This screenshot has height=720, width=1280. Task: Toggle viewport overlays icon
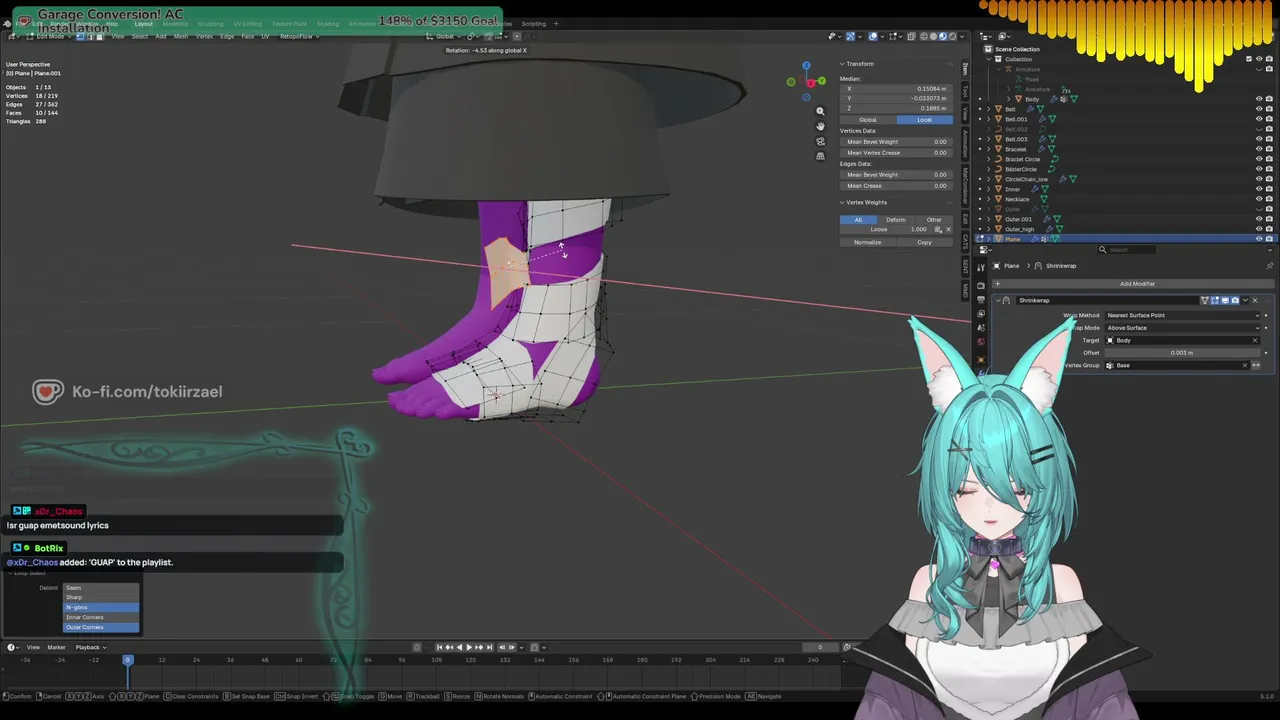[872, 36]
